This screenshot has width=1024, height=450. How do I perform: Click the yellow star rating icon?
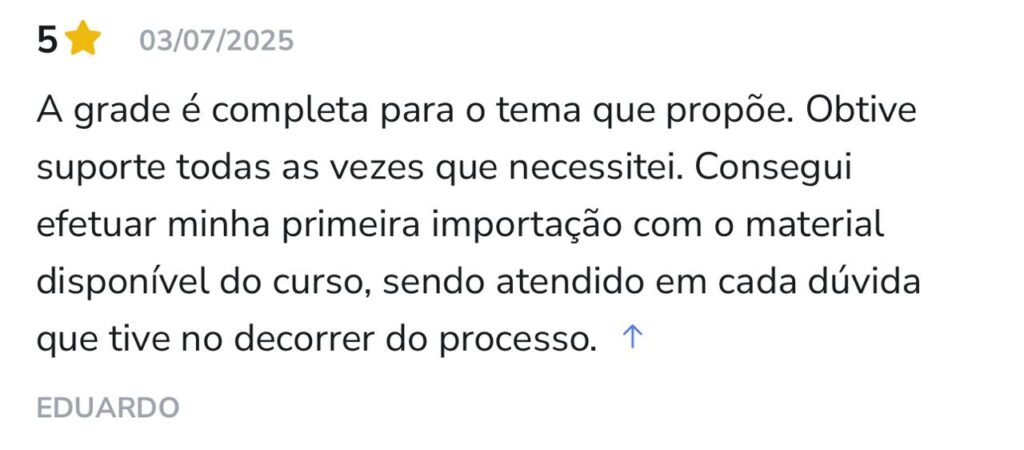(x=85, y=40)
